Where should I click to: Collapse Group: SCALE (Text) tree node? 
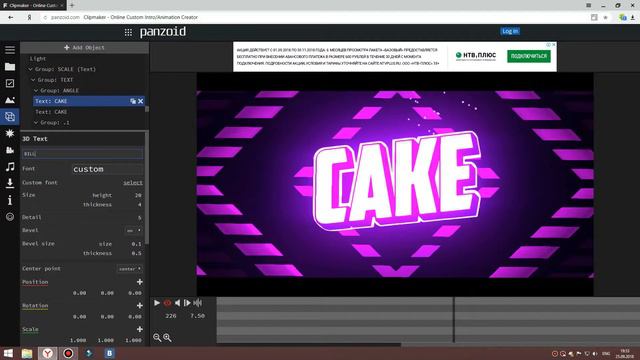(31, 69)
